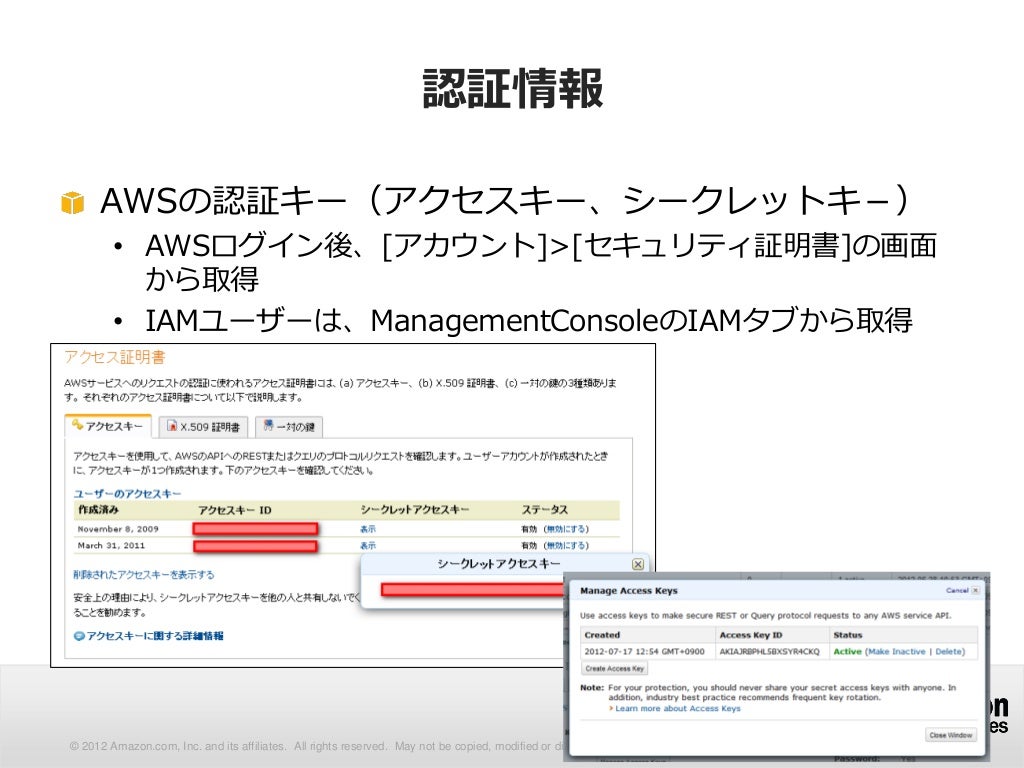The width and height of the screenshot is (1024, 768).
Task: Click Make Inactive for the access key
Action: click(x=897, y=652)
